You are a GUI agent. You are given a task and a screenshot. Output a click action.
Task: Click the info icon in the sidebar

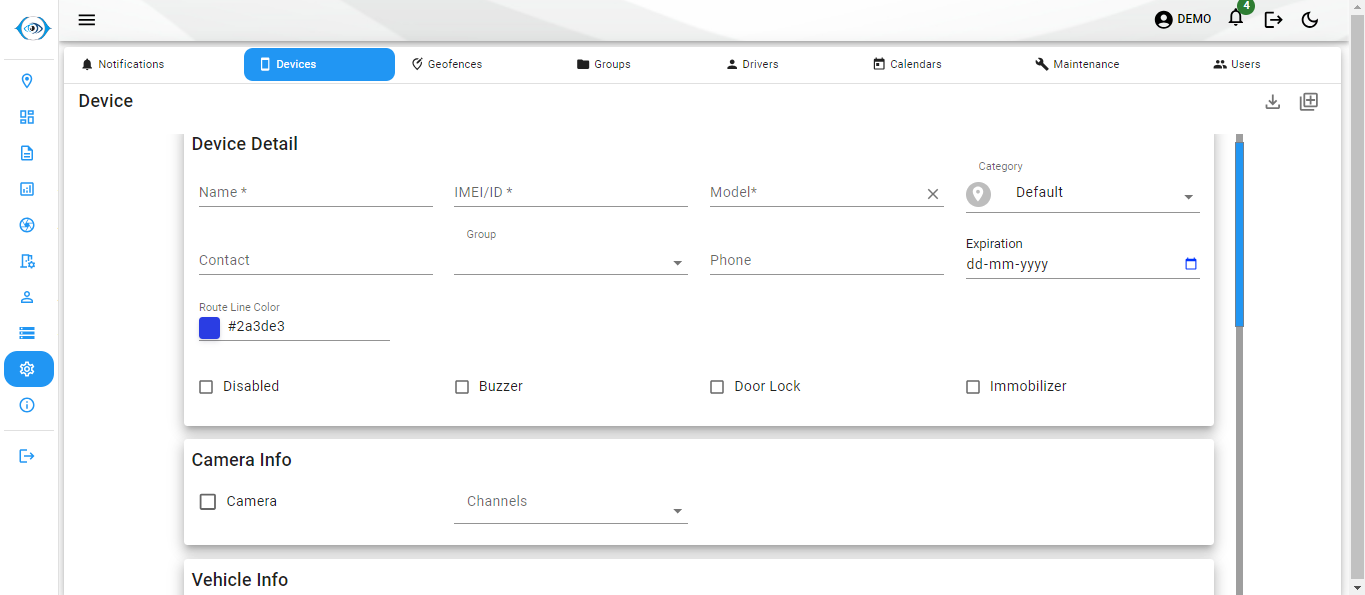coord(28,404)
